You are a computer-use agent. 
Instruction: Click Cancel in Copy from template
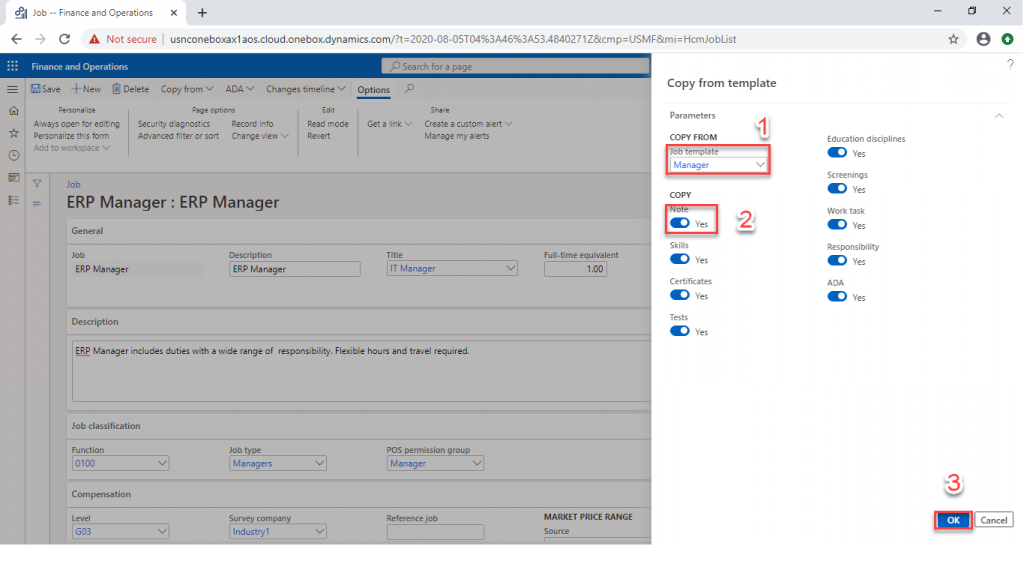click(x=993, y=520)
